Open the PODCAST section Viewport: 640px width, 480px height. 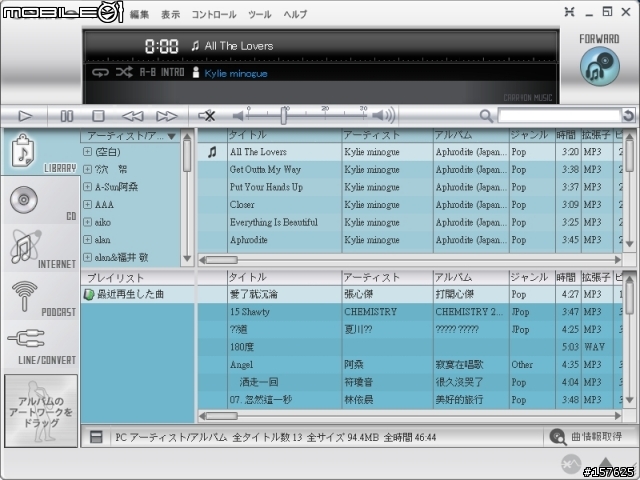click(41, 296)
